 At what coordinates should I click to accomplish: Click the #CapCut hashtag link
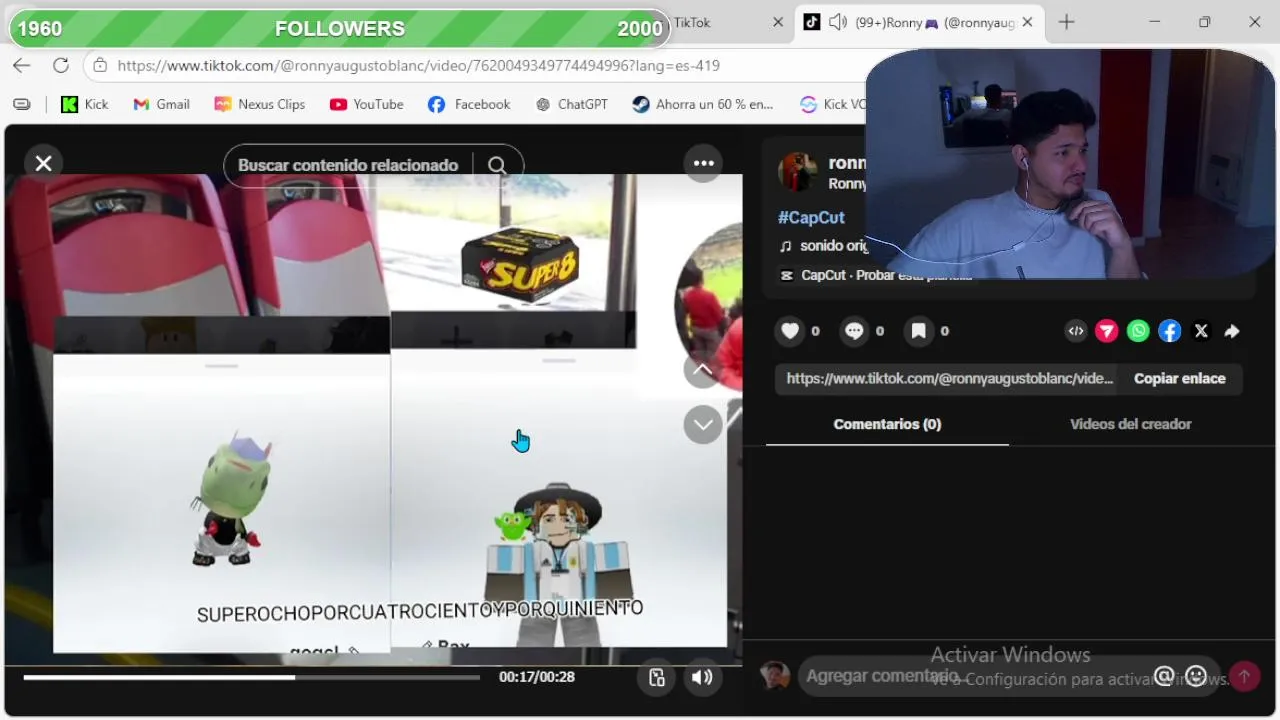pyautogui.click(x=811, y=217)
